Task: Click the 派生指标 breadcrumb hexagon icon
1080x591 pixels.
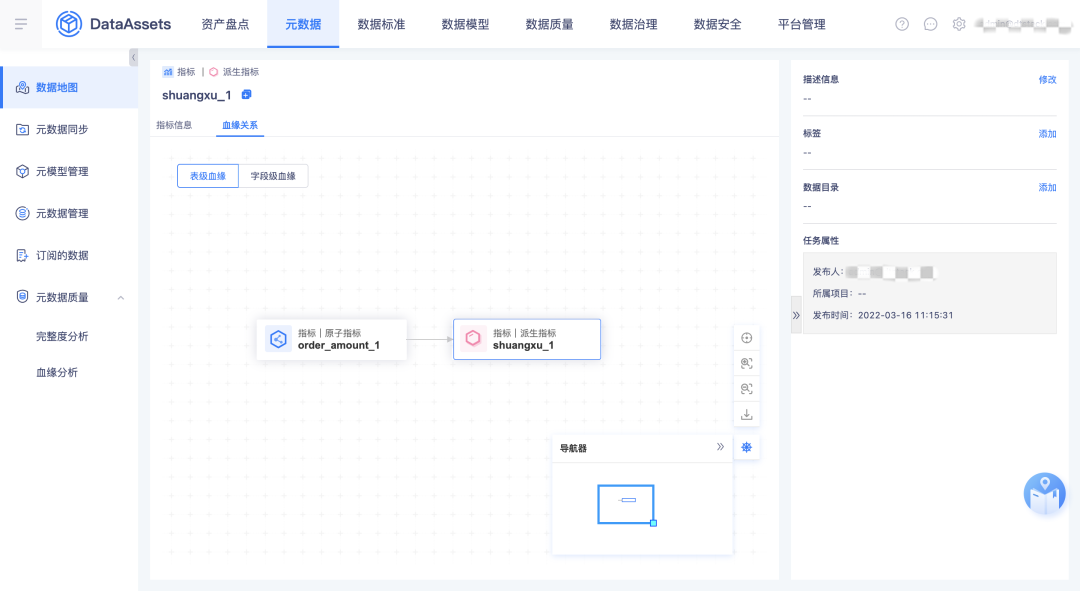Action: coord(214,72)
